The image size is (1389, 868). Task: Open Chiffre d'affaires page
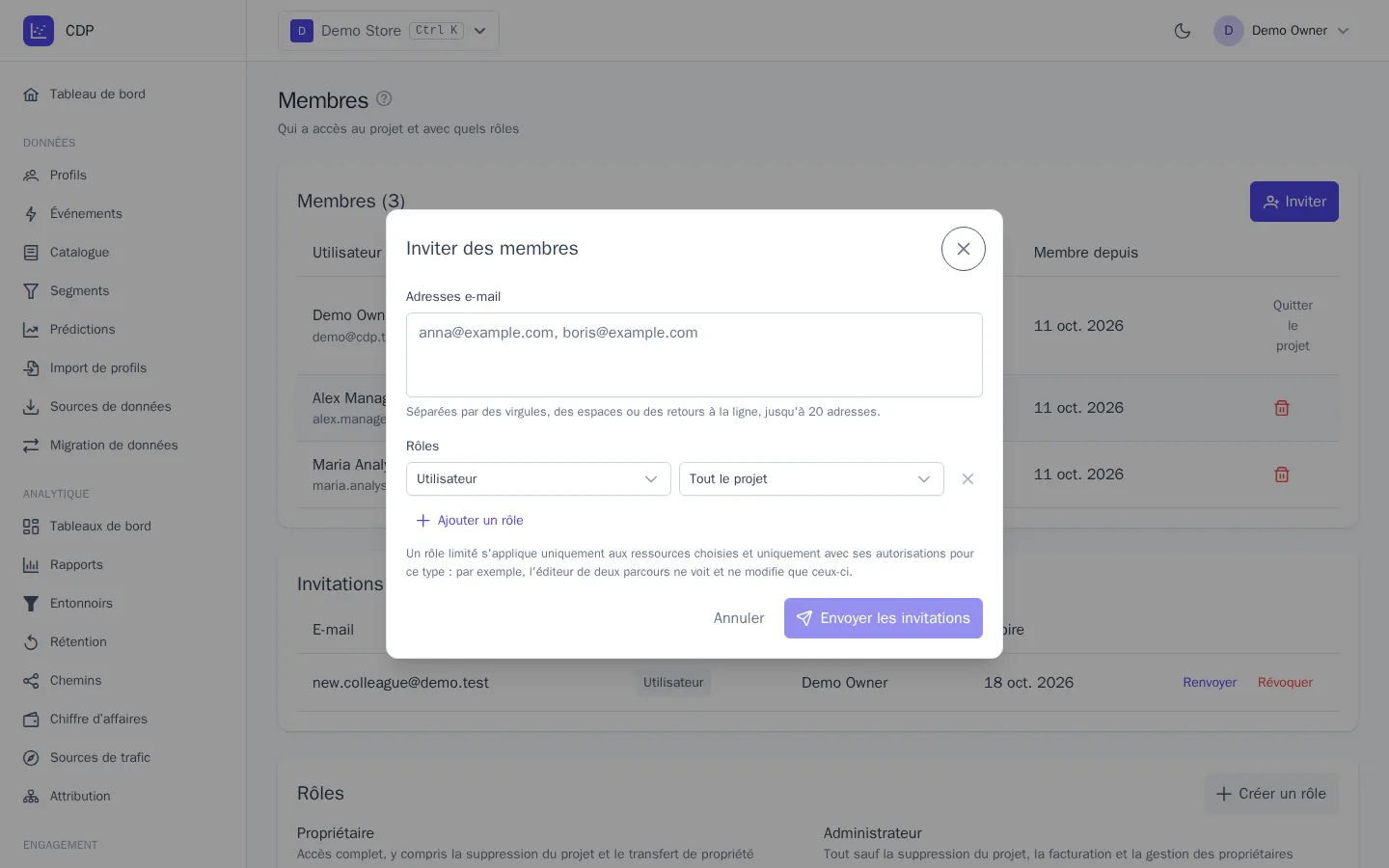[123, 719]
